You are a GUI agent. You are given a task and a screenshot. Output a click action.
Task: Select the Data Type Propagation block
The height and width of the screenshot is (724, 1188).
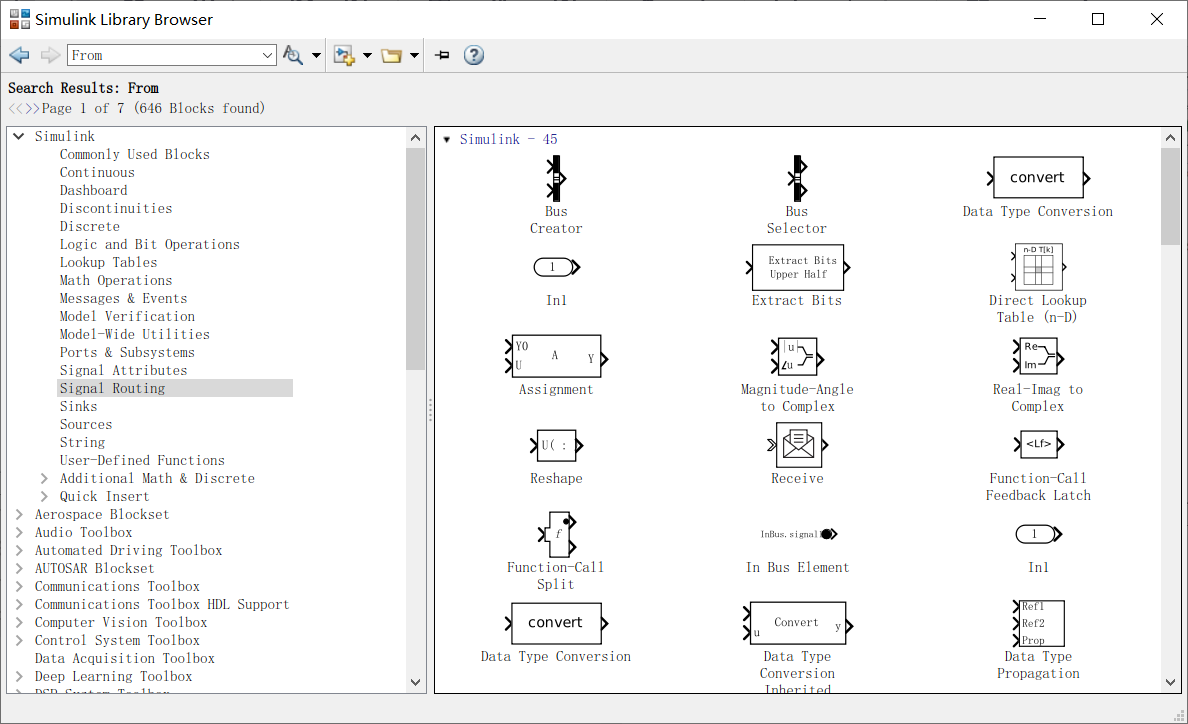click(x=1038, y=623)
